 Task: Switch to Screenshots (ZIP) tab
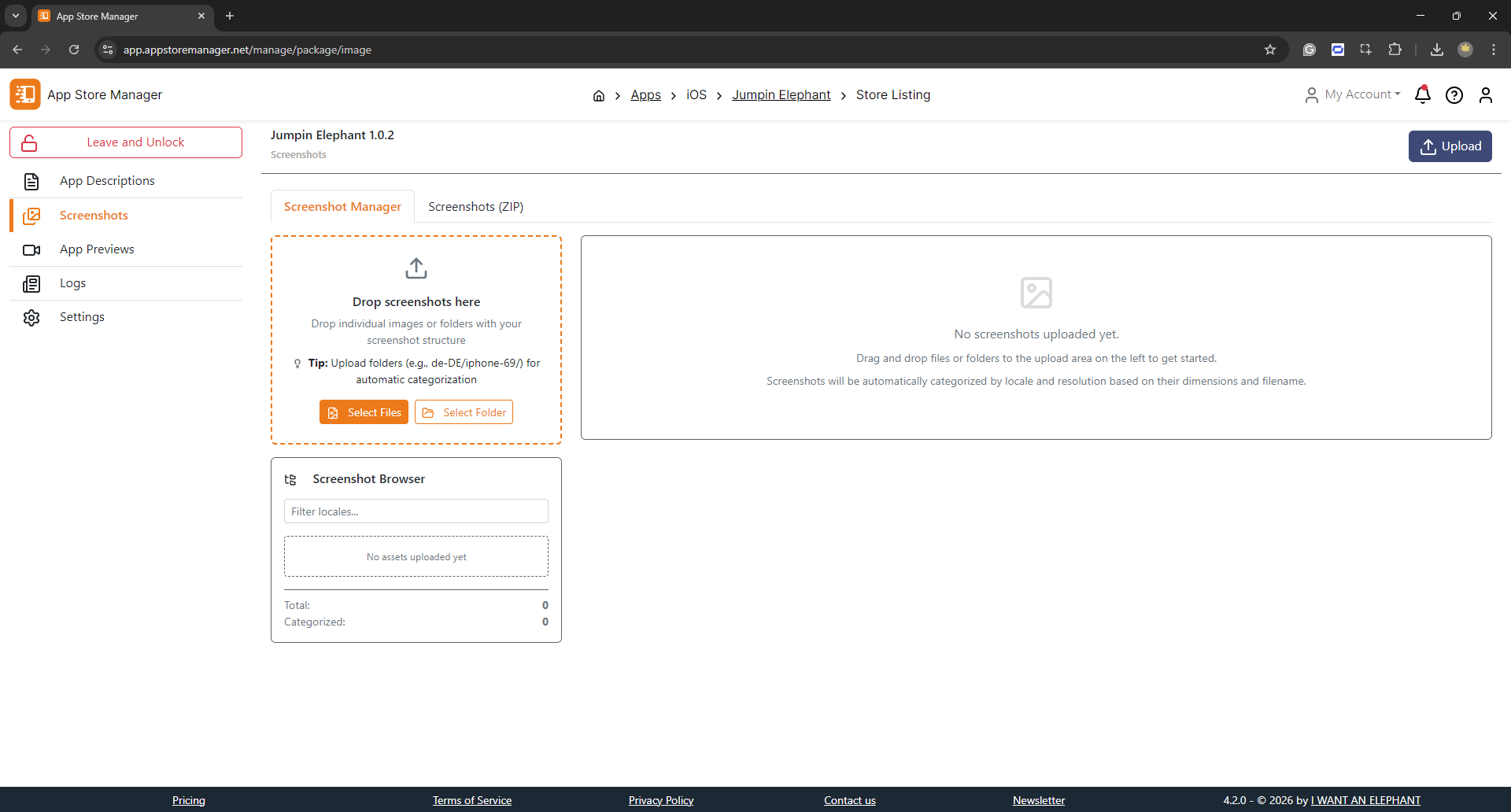pyautogui.click(x=475, y=207)
